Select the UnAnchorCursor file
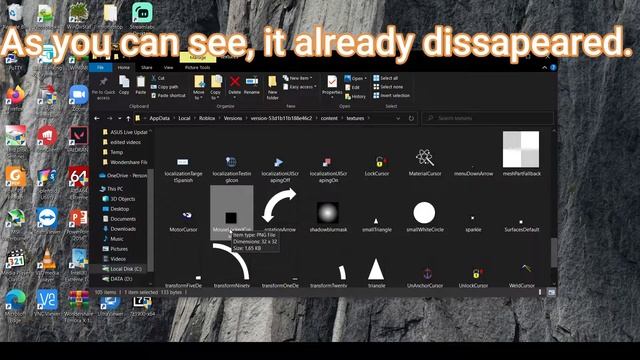This screenshot has width=640, height=360. [425, 277]
